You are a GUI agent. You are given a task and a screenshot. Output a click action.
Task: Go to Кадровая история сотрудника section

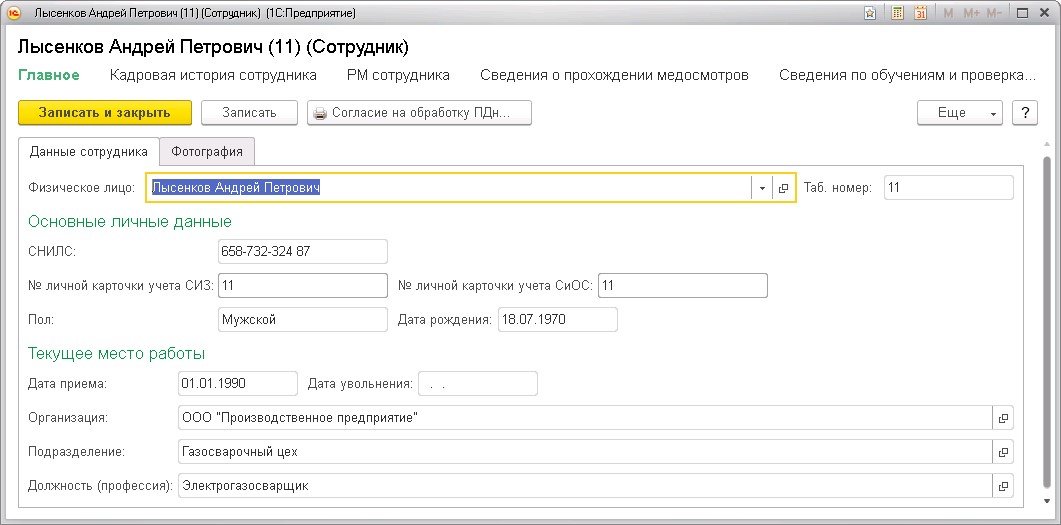(213, 75)
